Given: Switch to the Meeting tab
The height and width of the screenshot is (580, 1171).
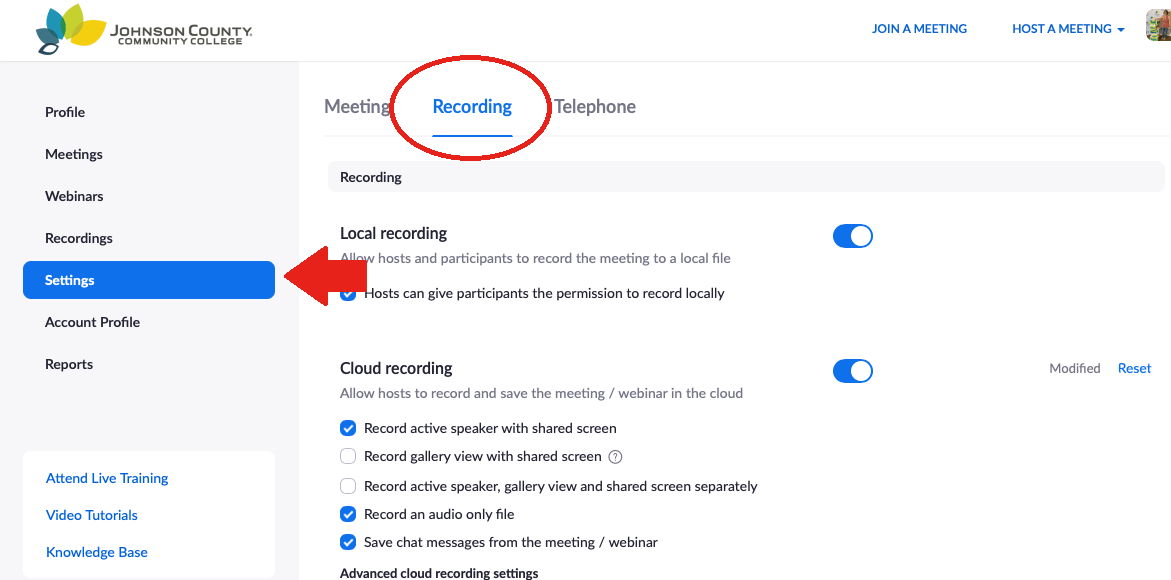Looking at the screenshot, I should pos(357,107).
